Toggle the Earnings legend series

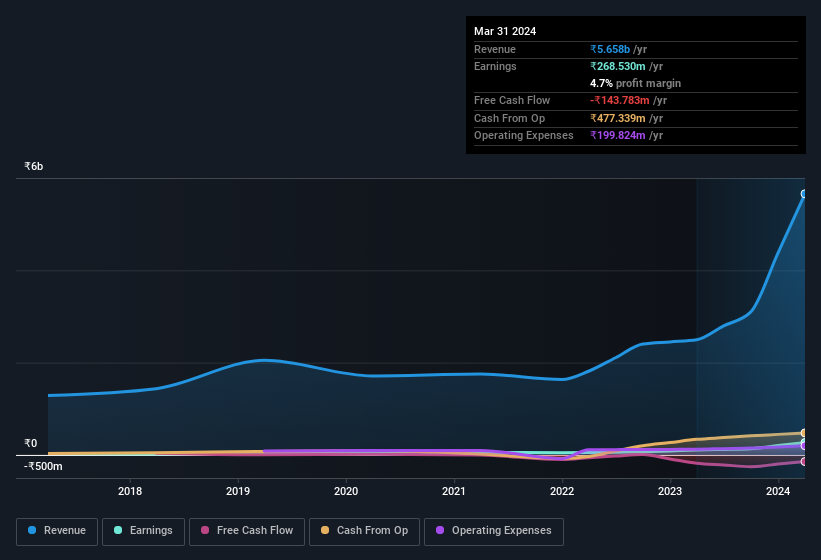click(x=143, y=532)
